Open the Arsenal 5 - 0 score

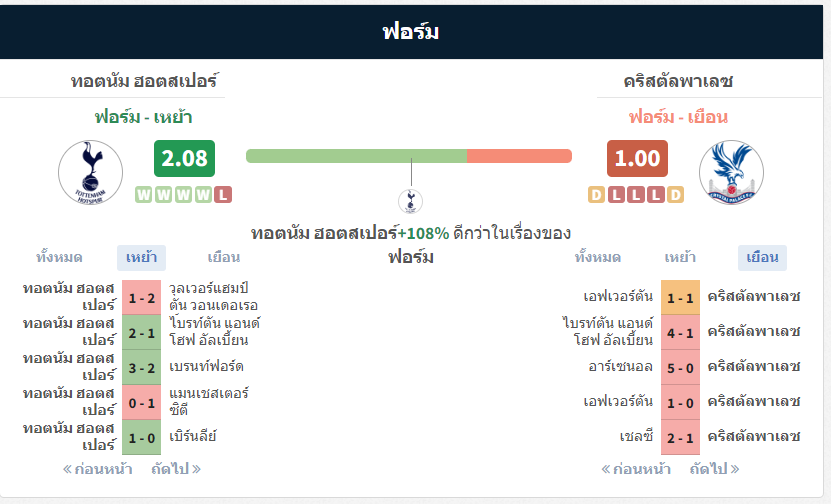680,367
